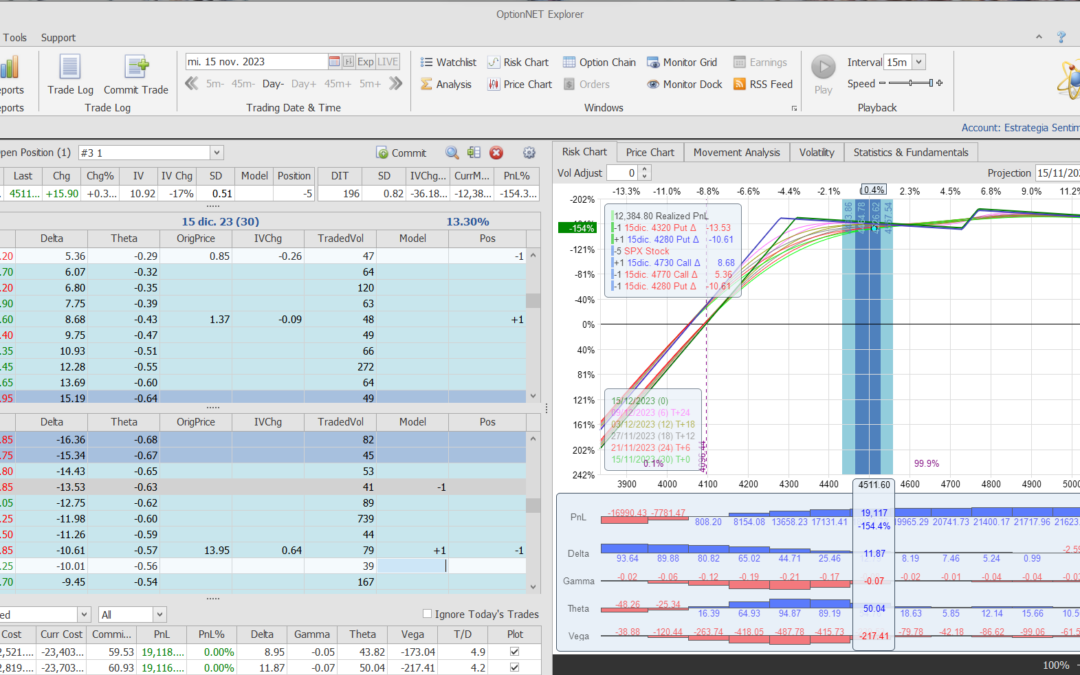This screenshot has height=675, width=1080.
Task: Enable Ignore Today's Trades checkbox
Action: (x=428, y=614)
